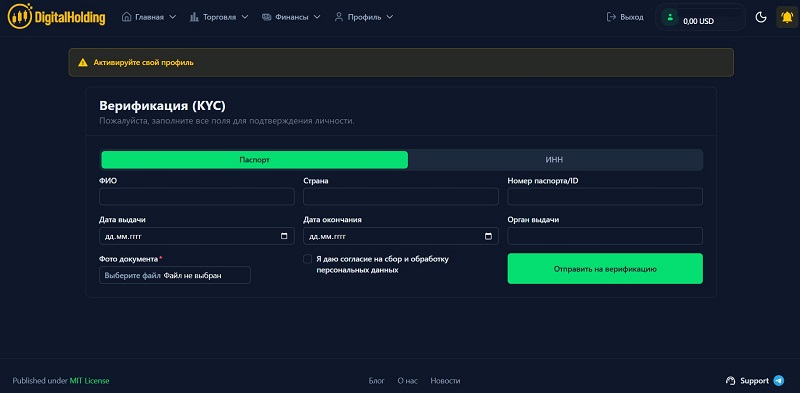Viewport: 800px width, 393px height.
Task: Focus the Номер паспорта/ID input field
Action: (x=605, y=196)
